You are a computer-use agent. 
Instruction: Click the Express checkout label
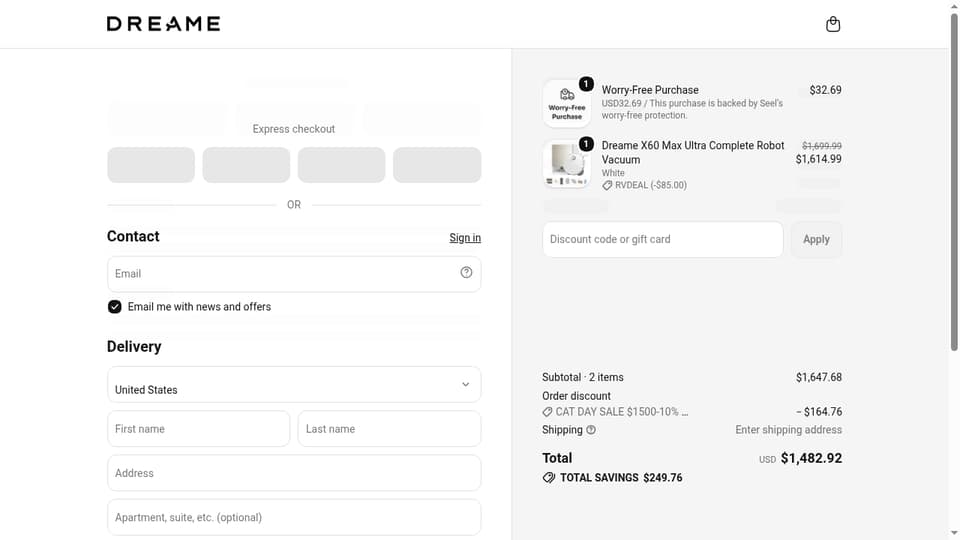294,129
